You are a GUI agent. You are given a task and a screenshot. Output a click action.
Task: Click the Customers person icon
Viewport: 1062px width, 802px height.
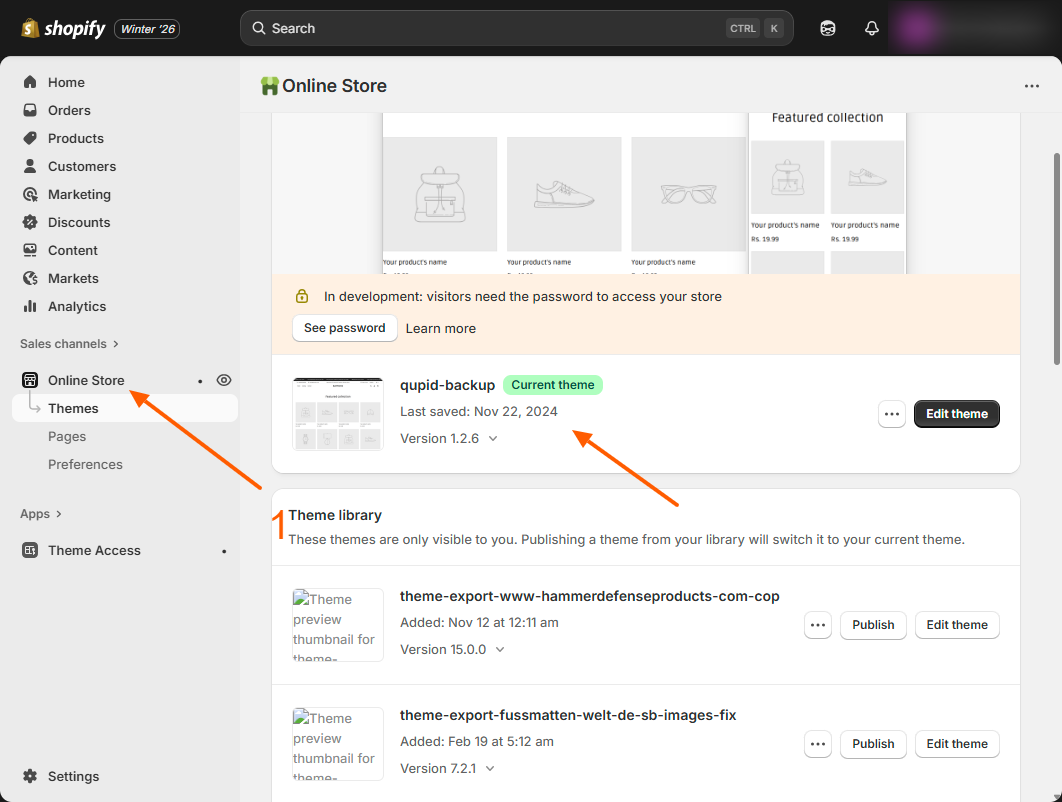coord(30,166)
